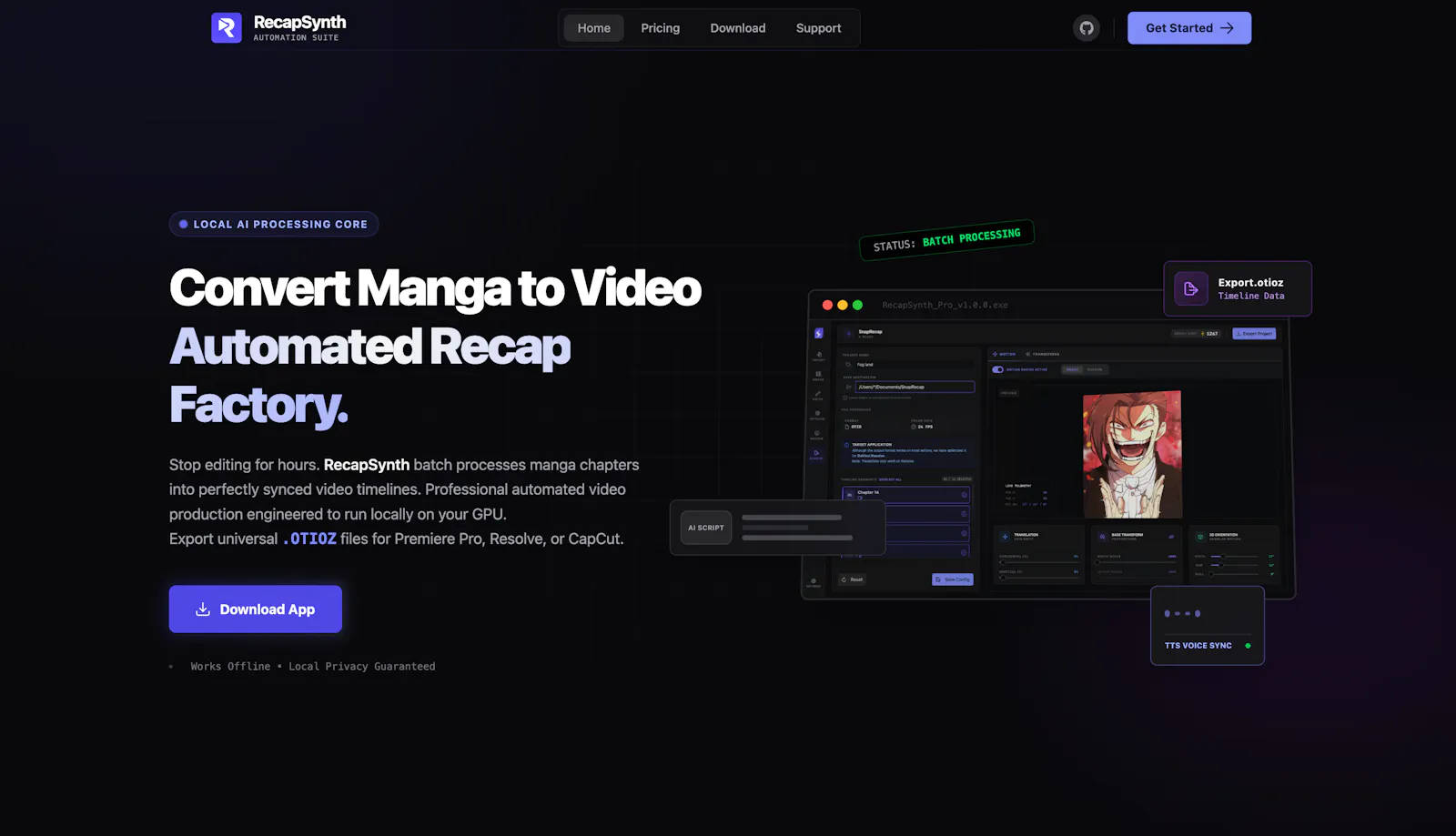Image resolution: width=1456 pixels, height=836 pixels.
Task: Click the Reset button in mockup
Action: (x=852, y=579)
